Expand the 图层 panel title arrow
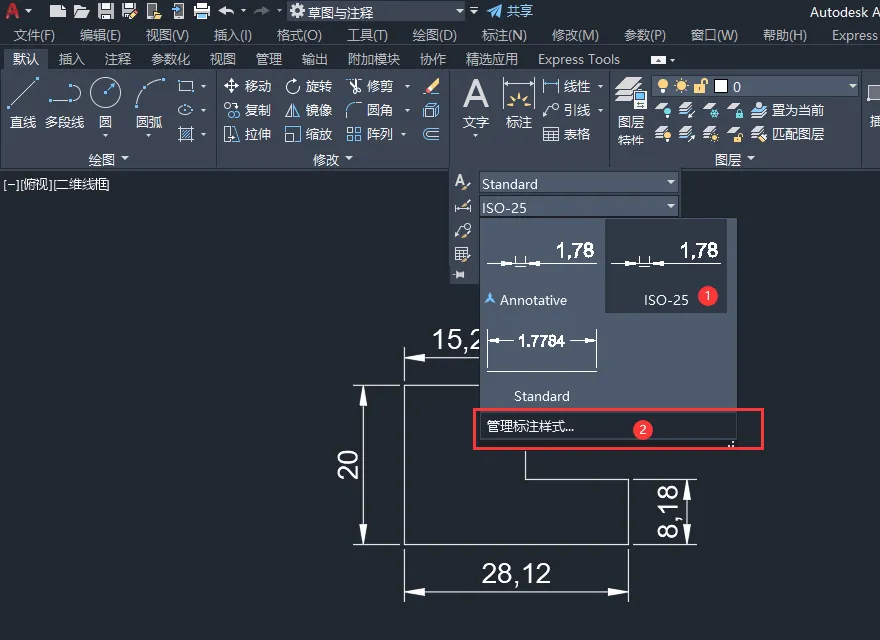Image resolution: width=880 pixels, height=640 pixels. (751, 159)
